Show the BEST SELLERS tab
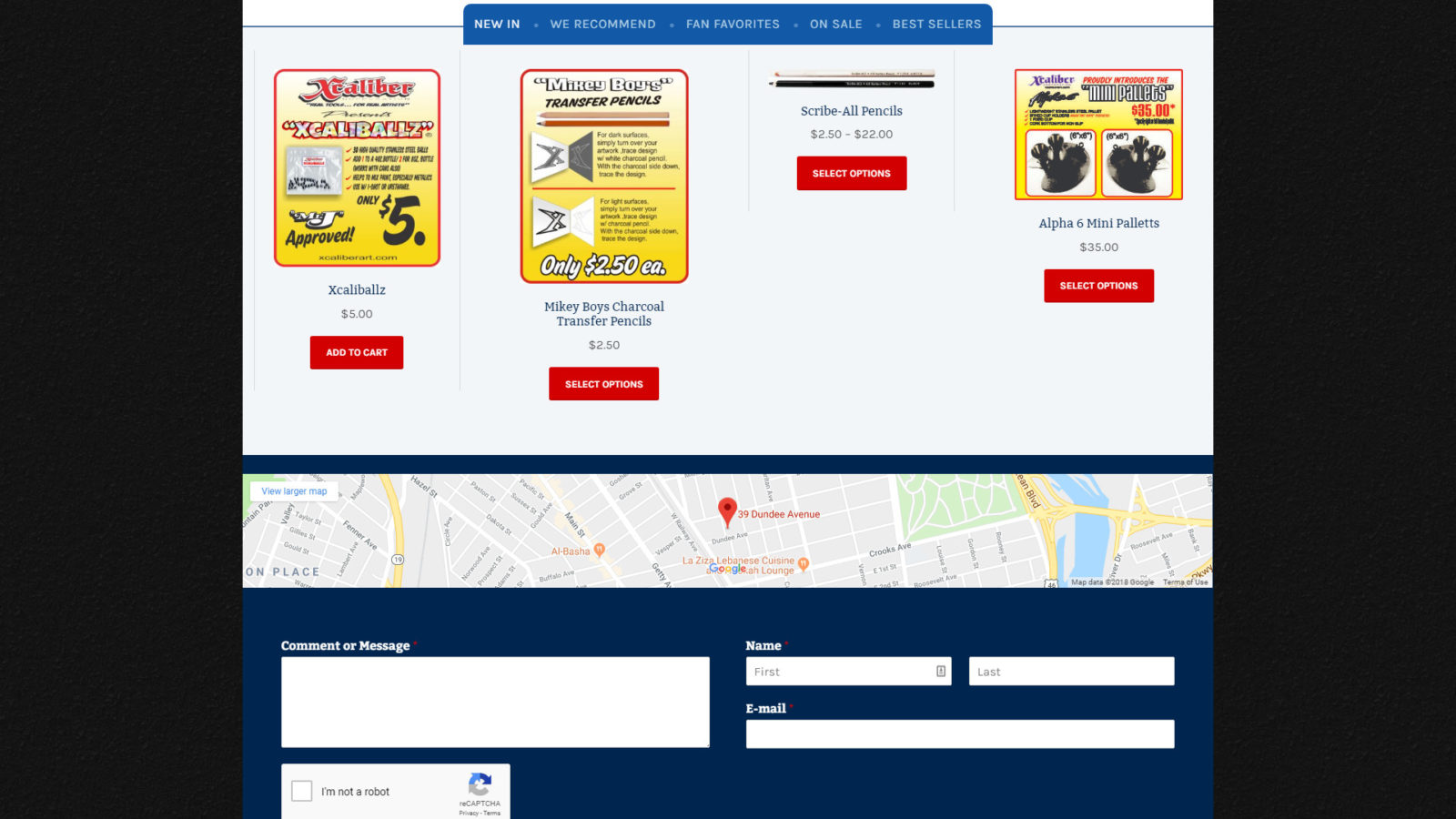Viewport: 1456px width, 819px height. (x=936, y=25)
